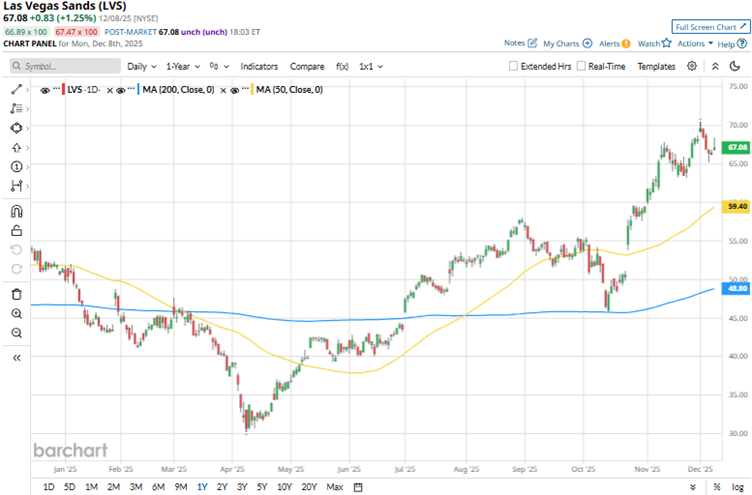Open the calendar date range picker
The width and height of the screenshot is (752, 495).
tap(358, 487)
